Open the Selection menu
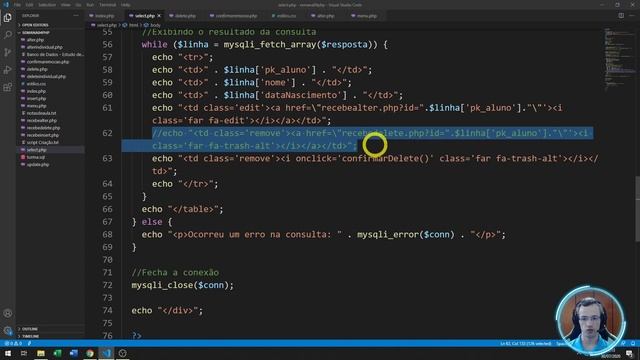 pyautogui.click(x=47, y=5)
